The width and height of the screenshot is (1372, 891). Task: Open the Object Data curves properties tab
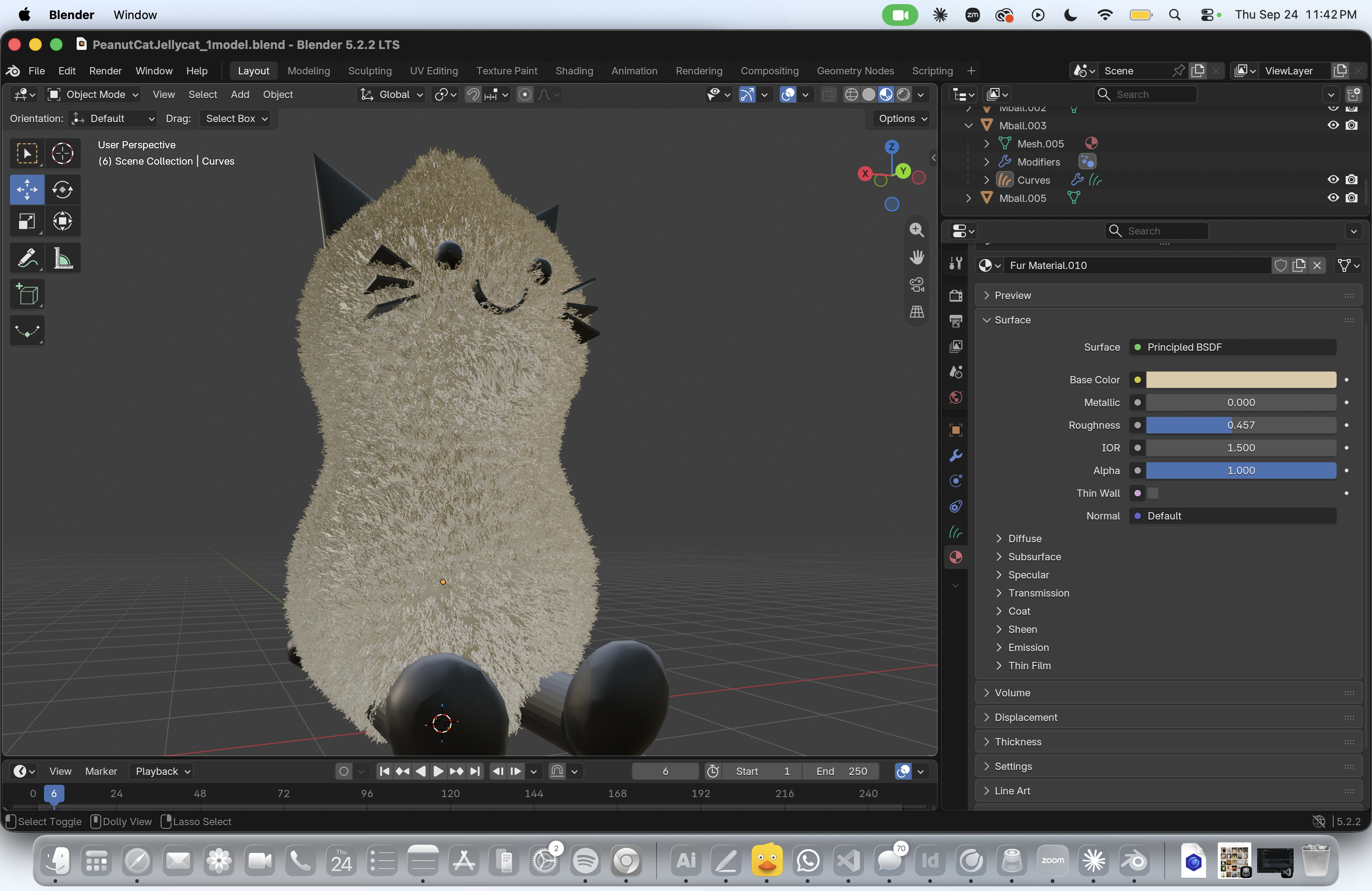(956, 532)
